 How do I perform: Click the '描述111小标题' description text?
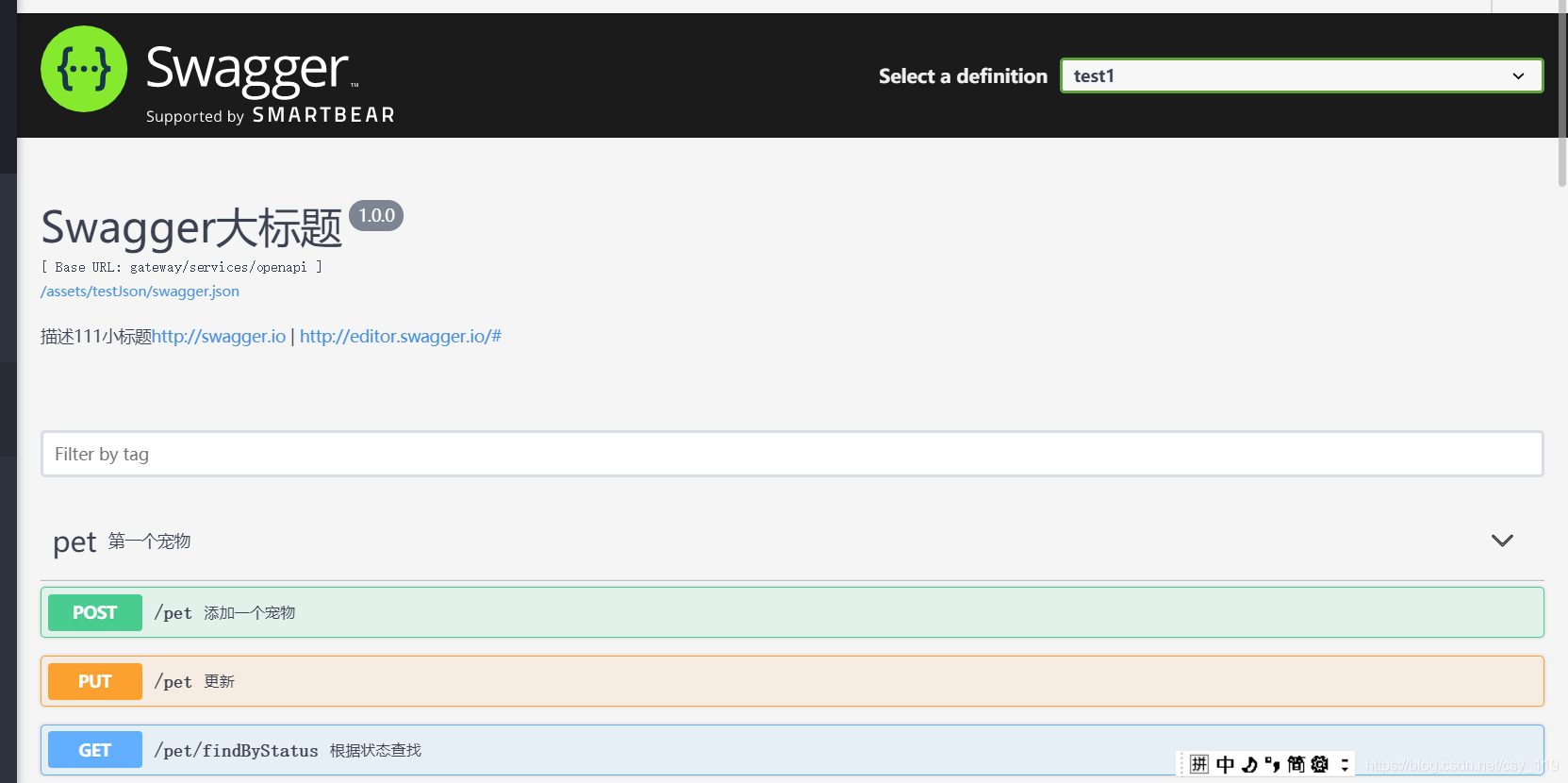(x=96, y=337)
